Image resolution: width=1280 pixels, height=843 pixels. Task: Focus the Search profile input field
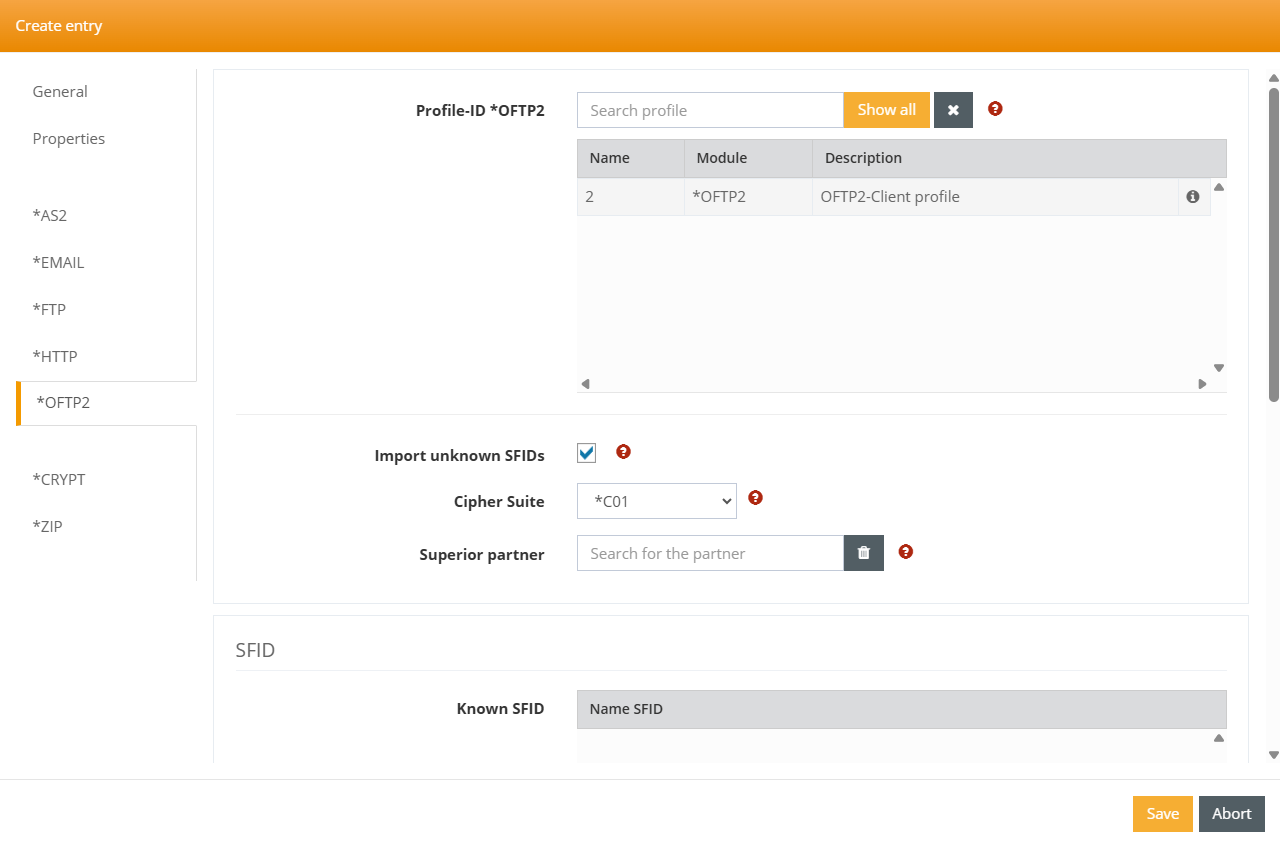pos(710,110)
